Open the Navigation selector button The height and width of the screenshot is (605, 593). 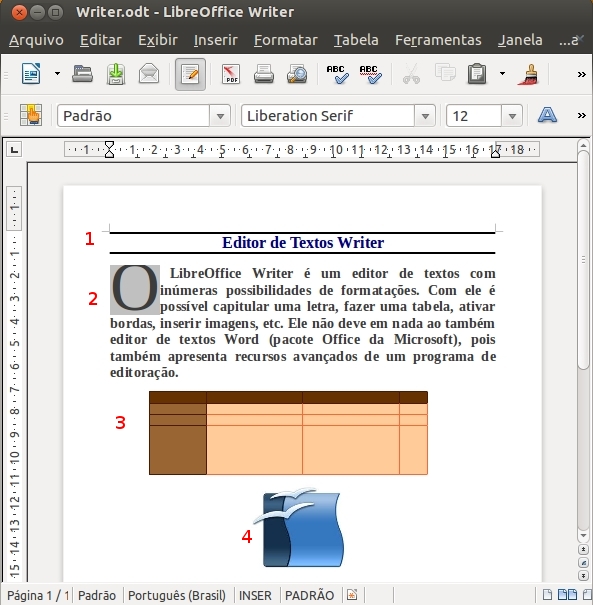[583, 563]
